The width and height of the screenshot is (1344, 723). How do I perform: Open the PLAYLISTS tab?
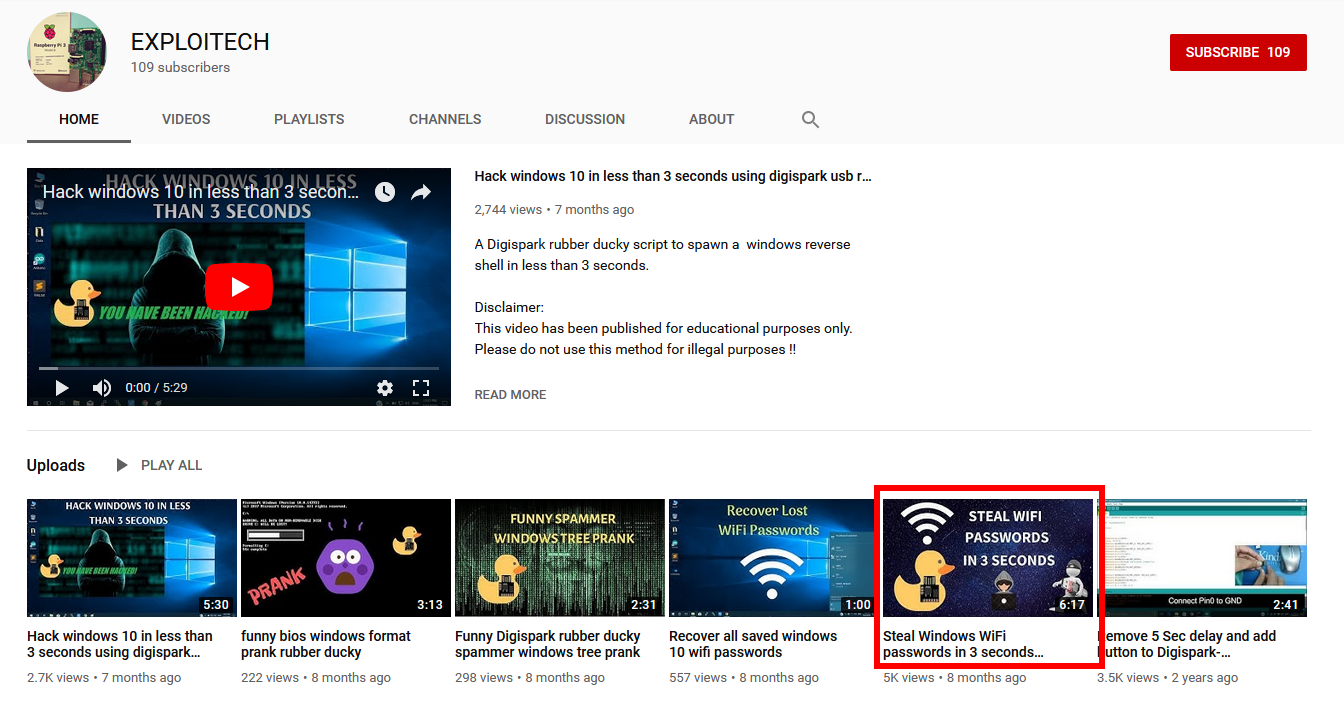(x=309, y=119)
